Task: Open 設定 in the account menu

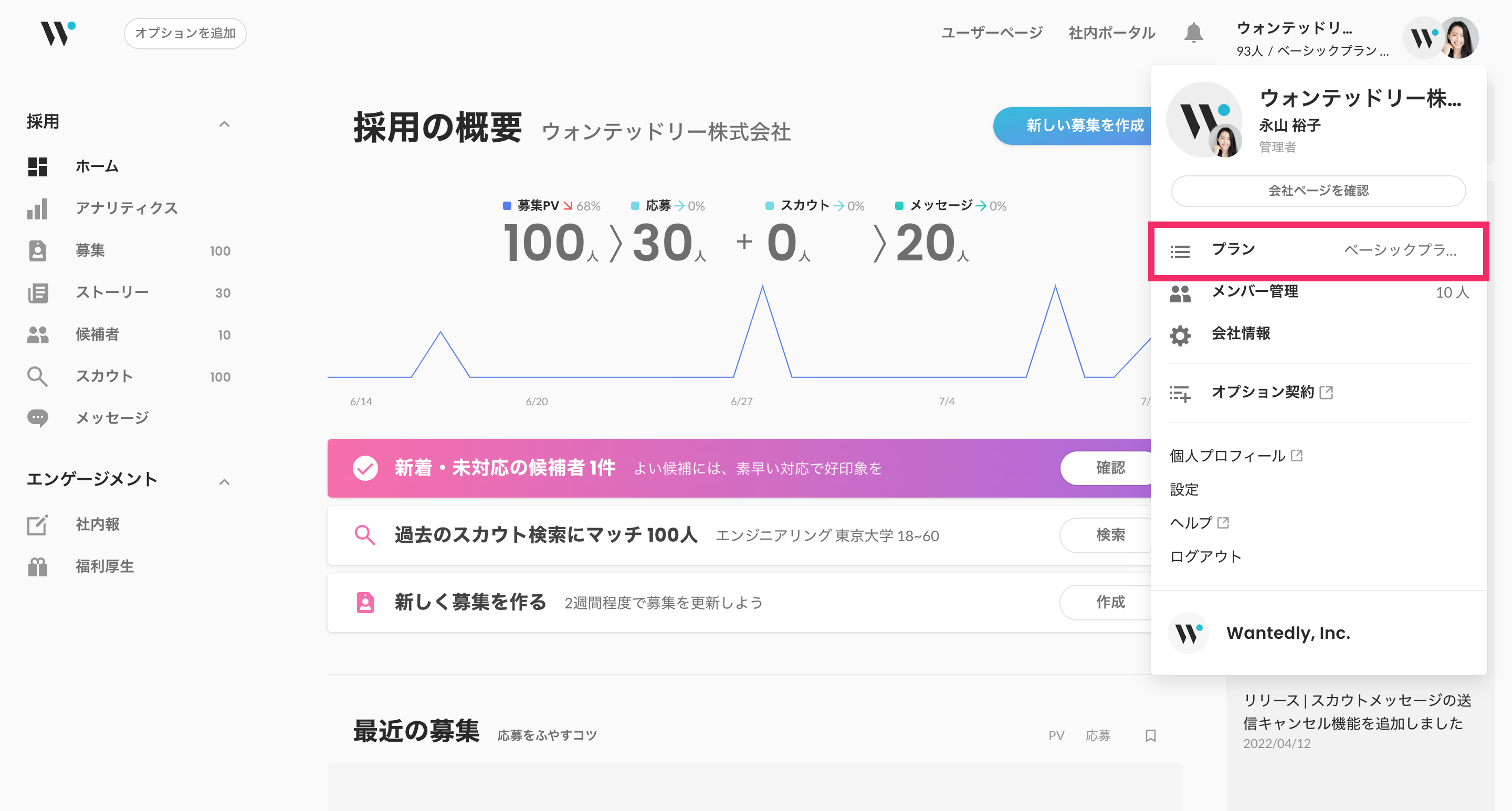Action: [1184, 489]
